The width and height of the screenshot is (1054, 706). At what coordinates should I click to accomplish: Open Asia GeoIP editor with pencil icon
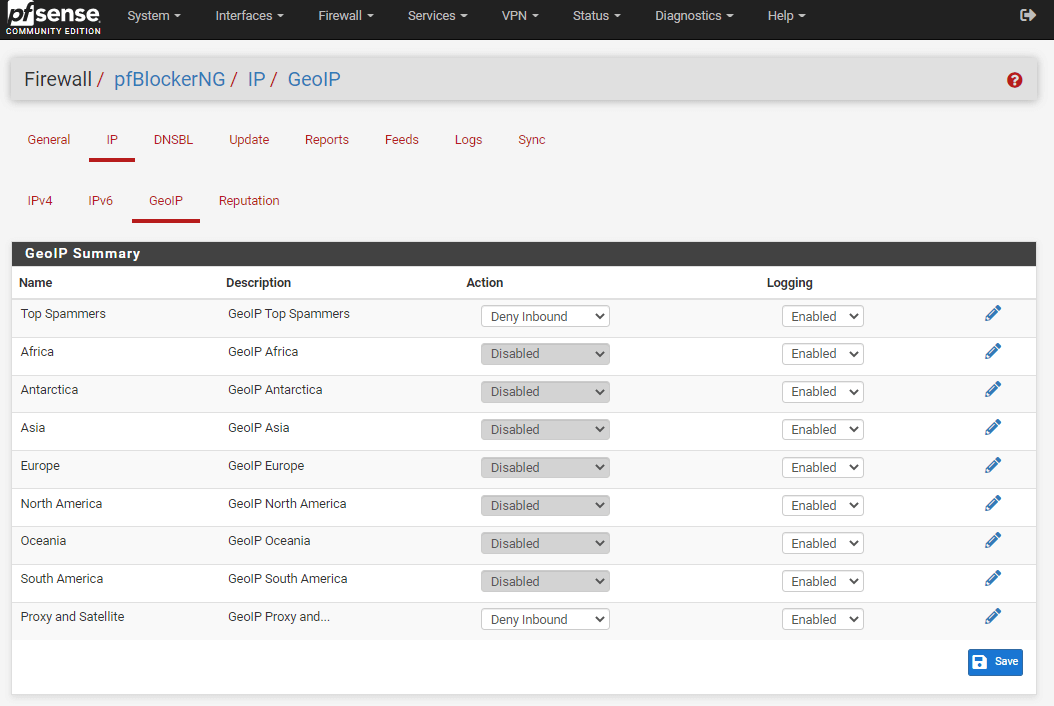click(992, 428)
